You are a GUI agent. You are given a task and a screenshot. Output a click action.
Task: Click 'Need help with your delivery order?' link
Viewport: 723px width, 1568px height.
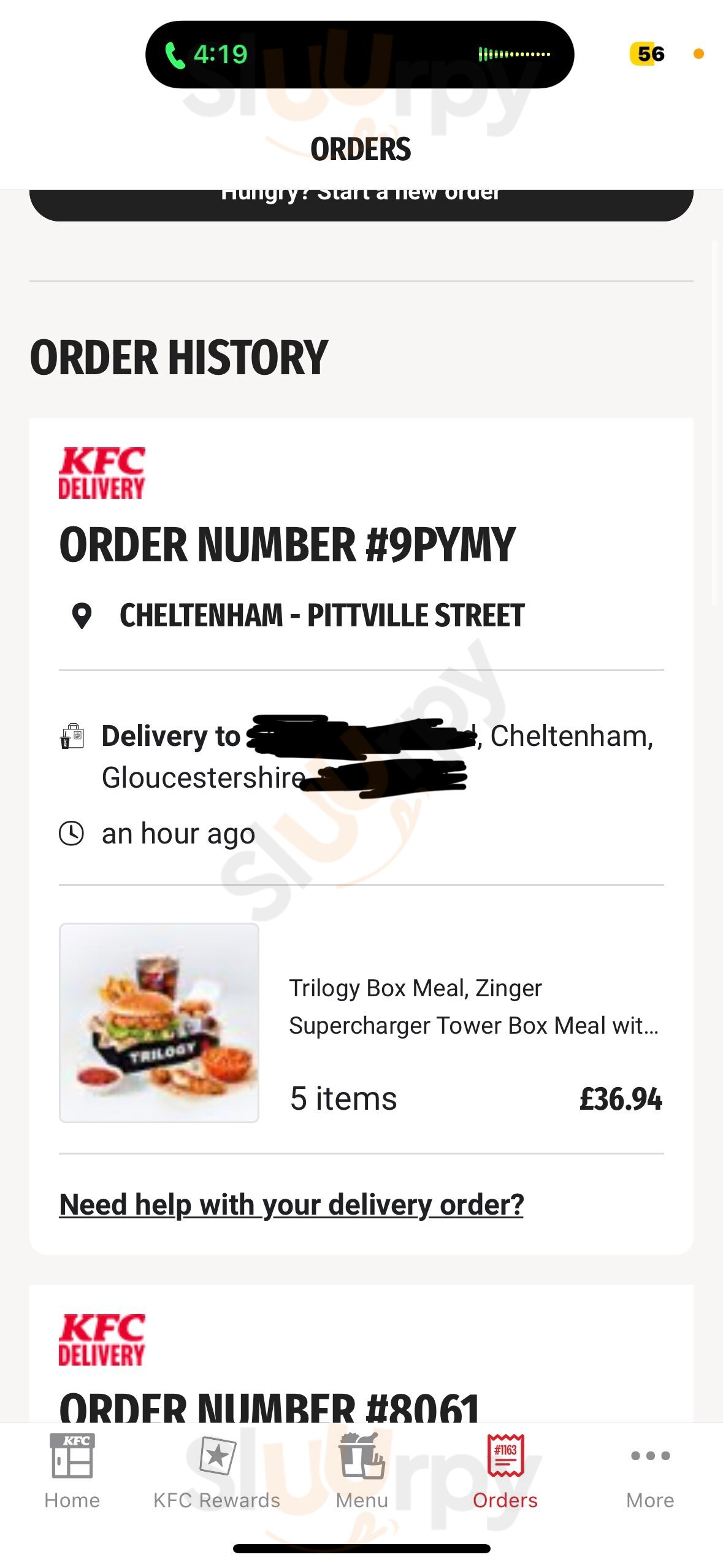[291, 1204]
